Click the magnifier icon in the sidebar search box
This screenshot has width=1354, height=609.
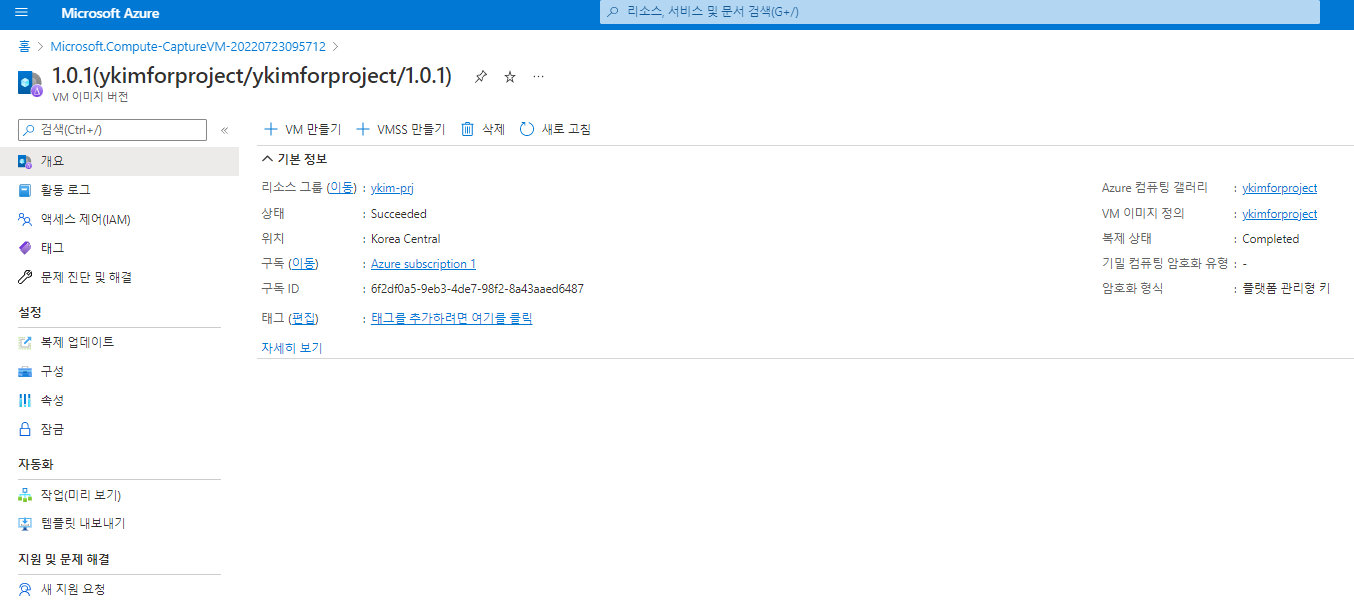(30, 130)
